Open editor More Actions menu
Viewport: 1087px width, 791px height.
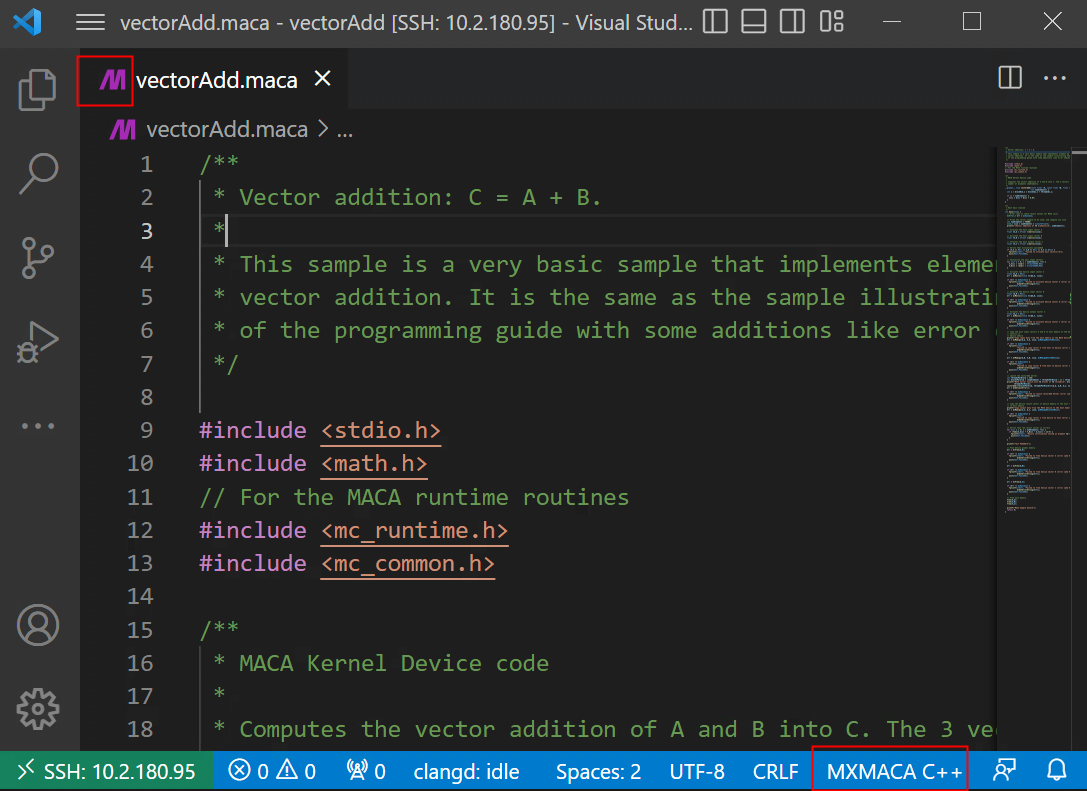1055,78
